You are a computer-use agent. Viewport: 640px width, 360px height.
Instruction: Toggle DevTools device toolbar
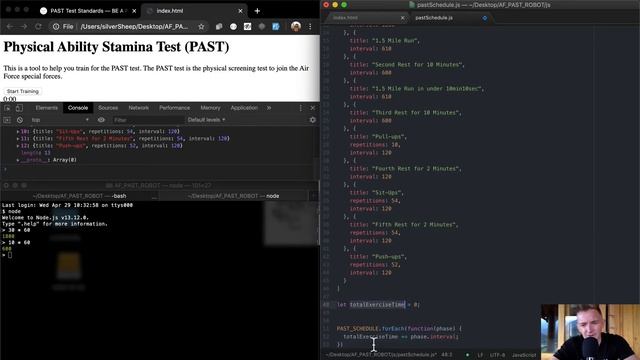click(19, 108)
